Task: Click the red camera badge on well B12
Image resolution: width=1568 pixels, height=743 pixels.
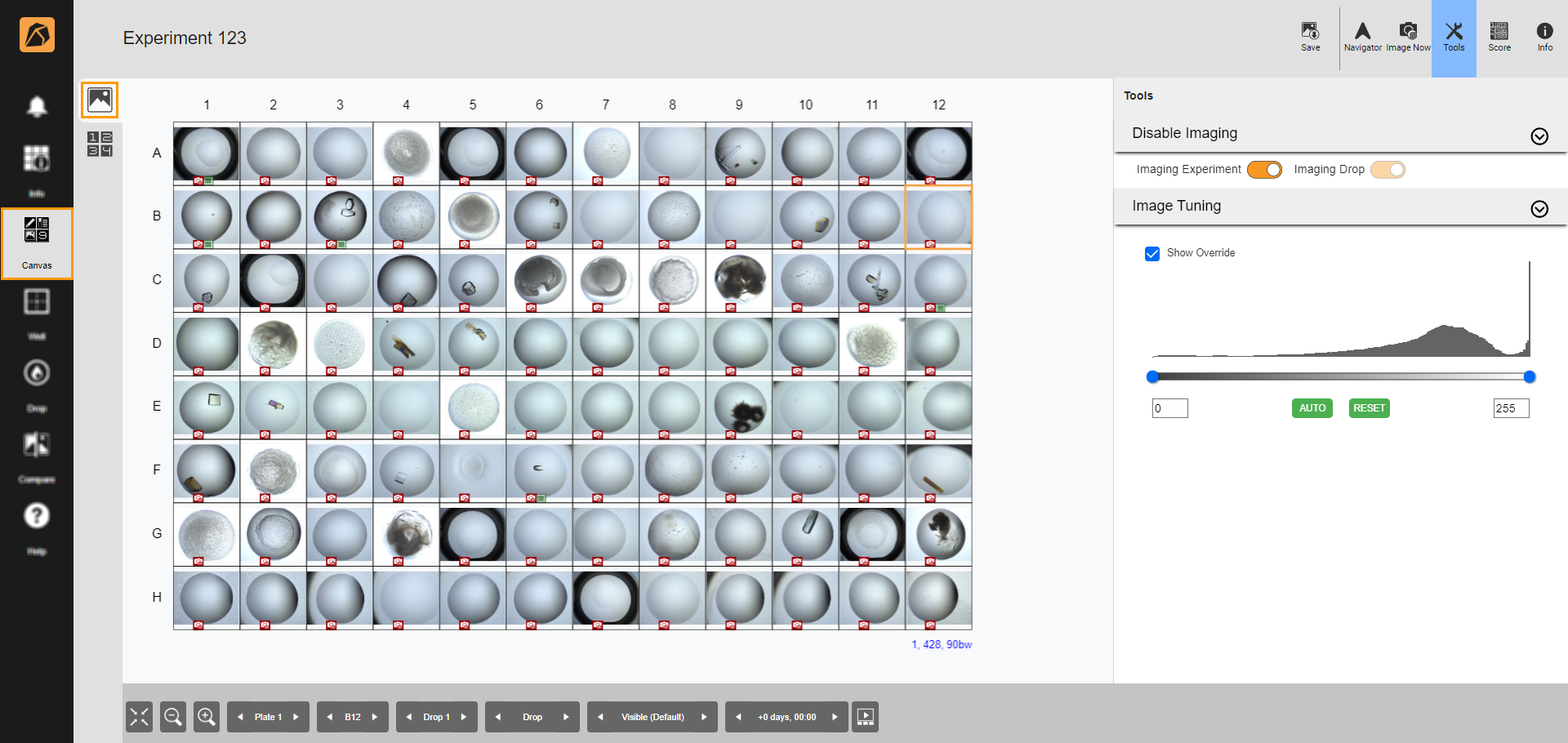Action: click(930, 244)
